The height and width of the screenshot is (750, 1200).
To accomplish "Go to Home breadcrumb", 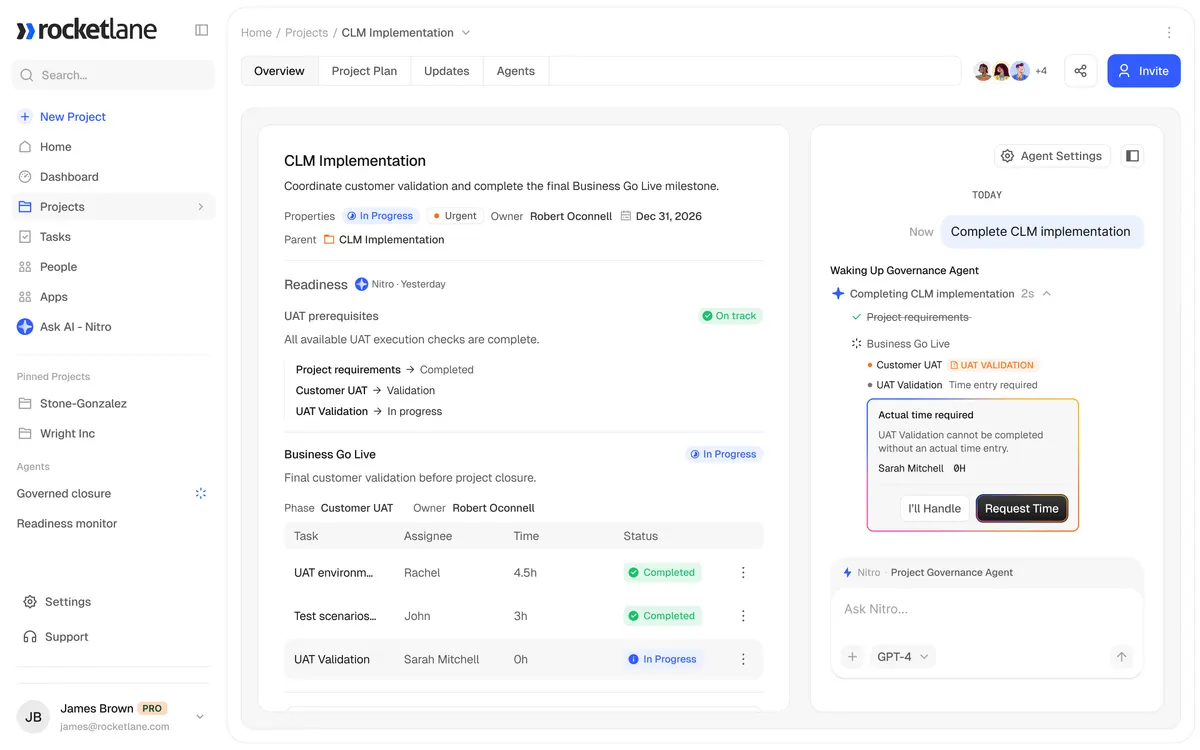I will click(x=256, y=33).
